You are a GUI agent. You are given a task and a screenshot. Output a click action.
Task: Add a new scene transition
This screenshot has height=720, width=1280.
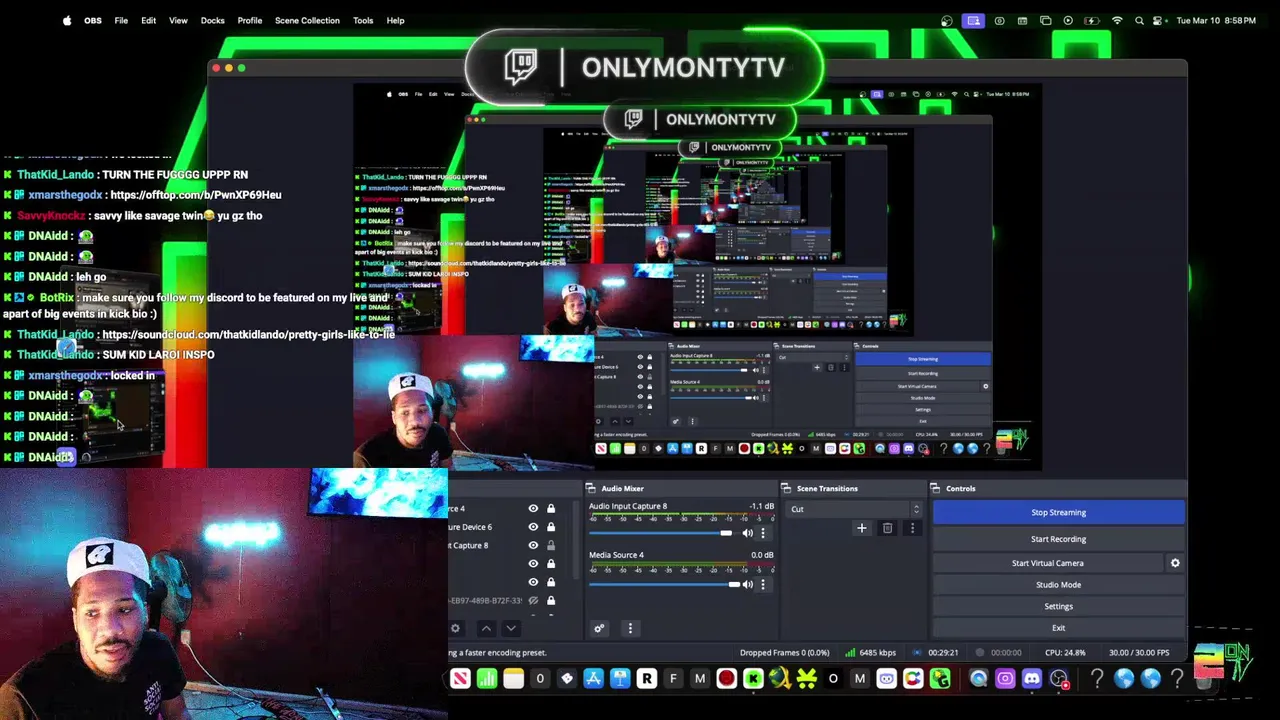[861, 528]
